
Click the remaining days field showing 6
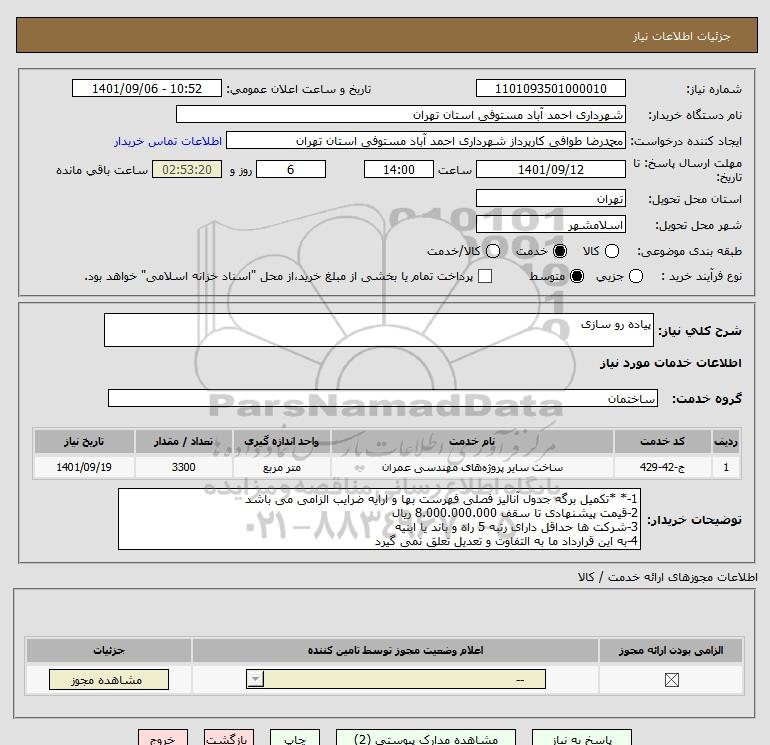pyautogui.click(x=291, y=169)
